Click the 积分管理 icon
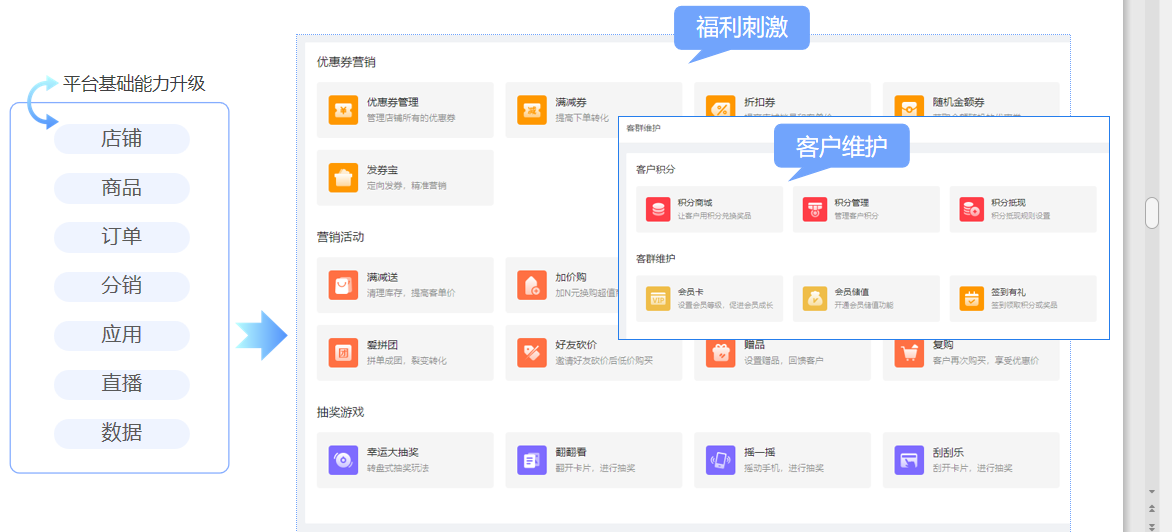Screen dimensions: 1172x532 coord(815,209)
